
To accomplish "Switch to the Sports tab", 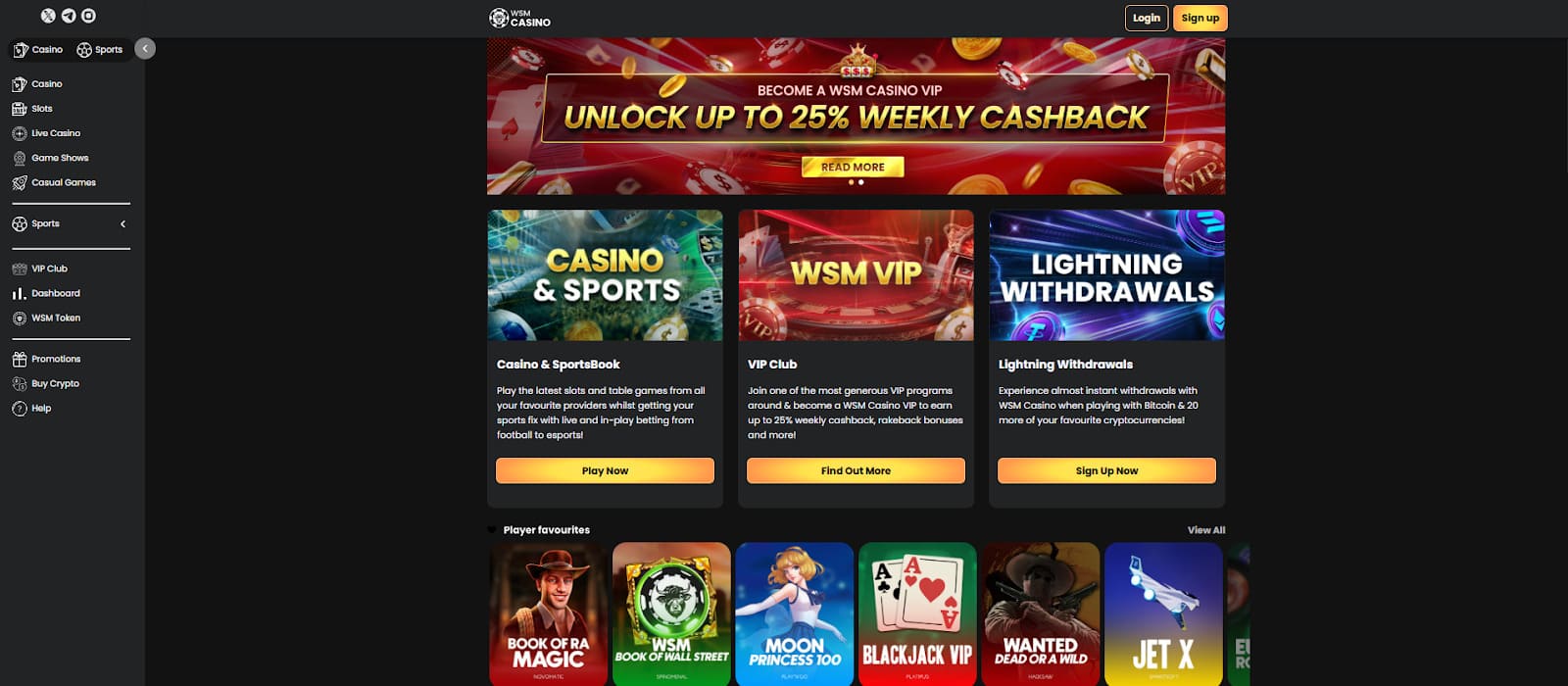I will coord(100,49).
